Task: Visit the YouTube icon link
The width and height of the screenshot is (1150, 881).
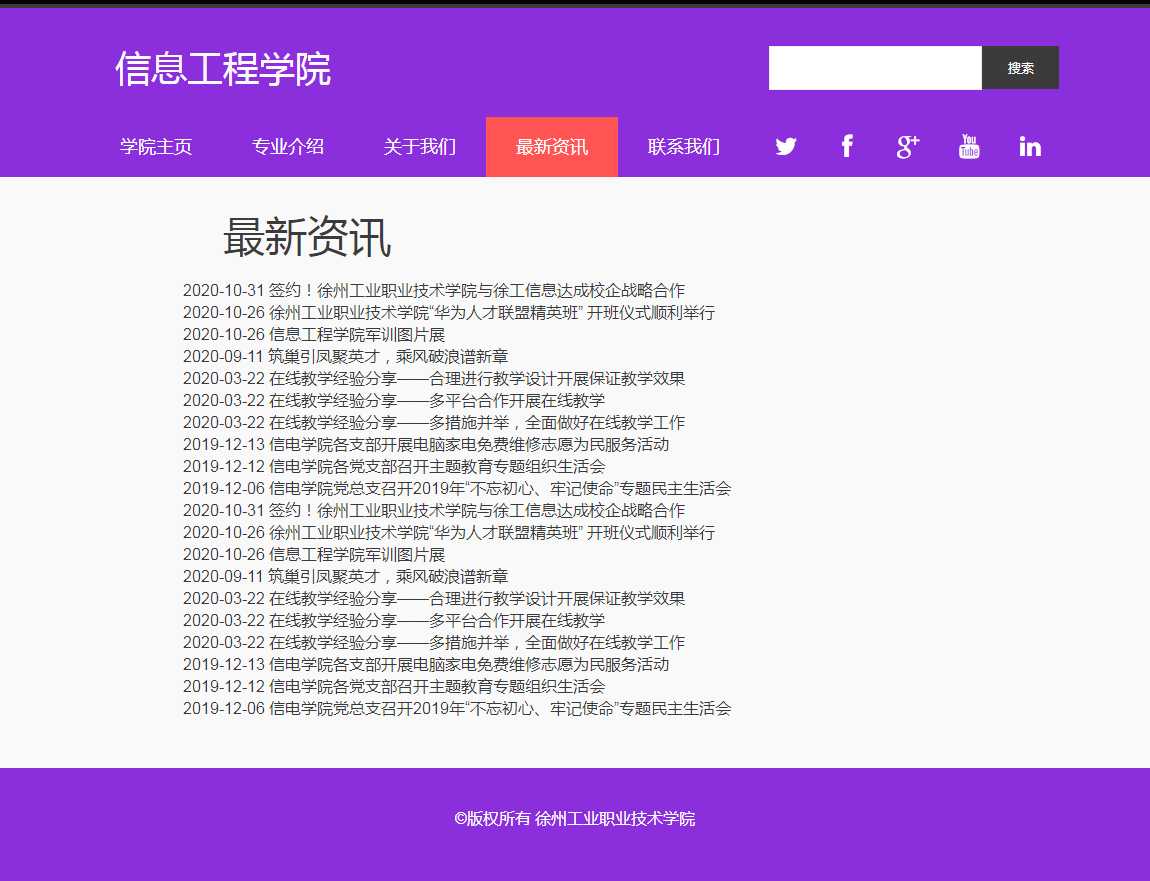Action: pyautogui.click(x=969, y=147)
